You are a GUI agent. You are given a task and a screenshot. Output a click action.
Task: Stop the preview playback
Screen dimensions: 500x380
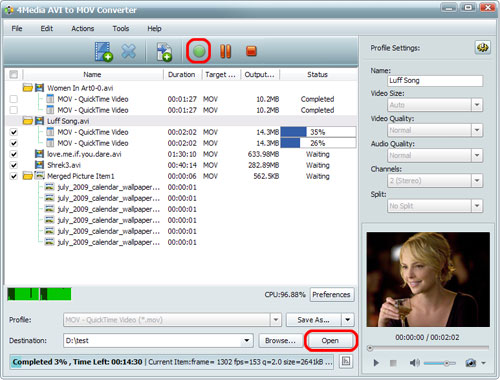393,363
